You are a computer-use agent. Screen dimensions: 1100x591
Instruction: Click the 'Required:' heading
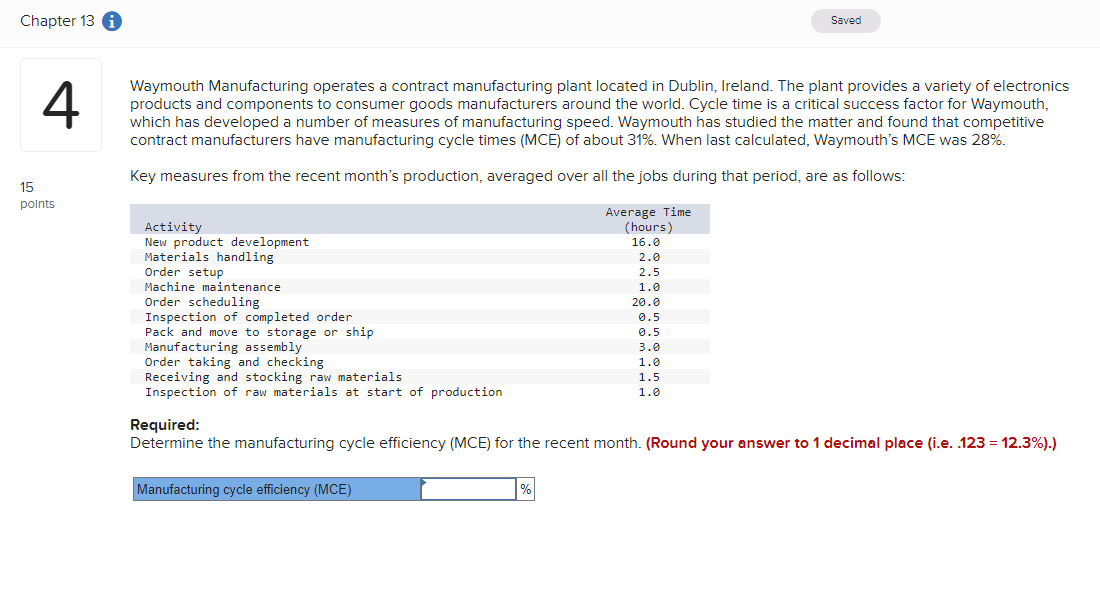pos(165,425)
